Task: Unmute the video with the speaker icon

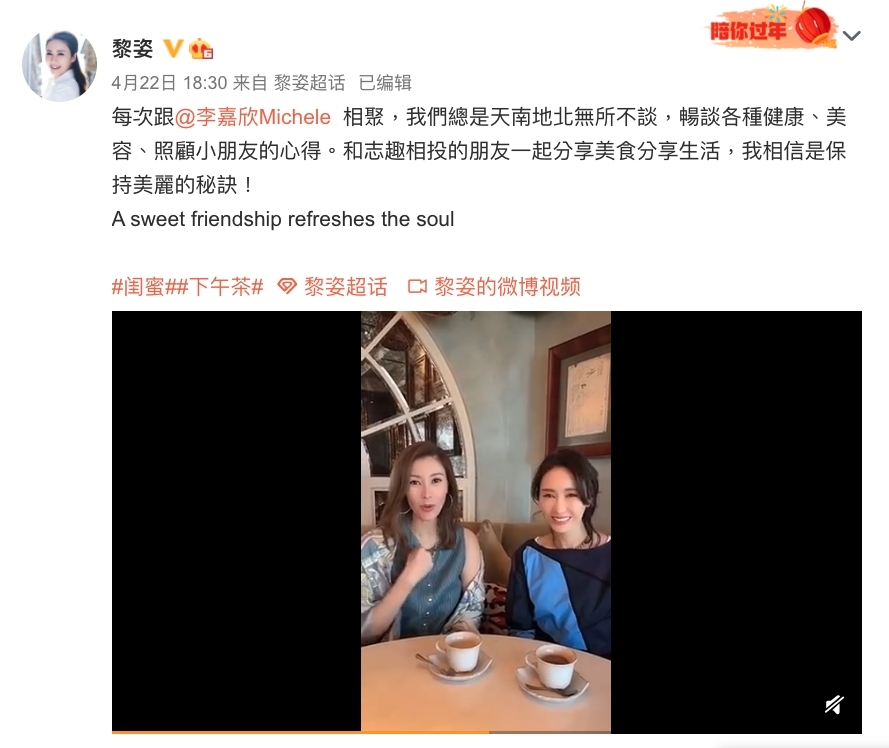Action: point(834,704)
